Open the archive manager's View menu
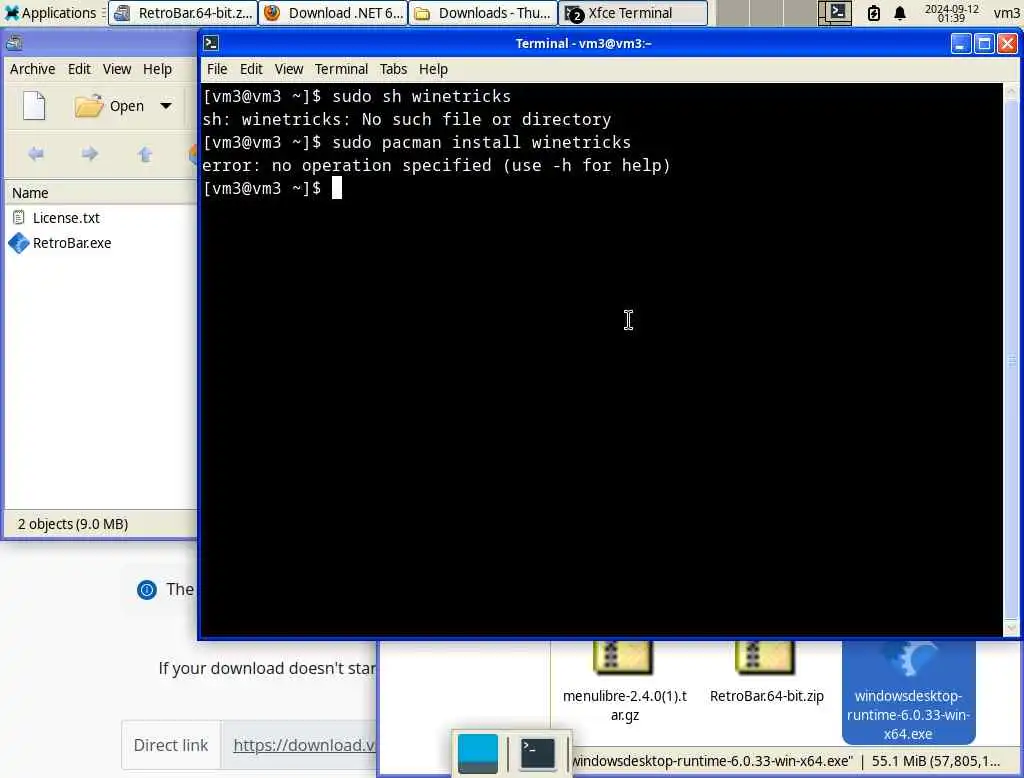Image resolution: width=1024 pixels, height=778 pixels. [117, 69]
